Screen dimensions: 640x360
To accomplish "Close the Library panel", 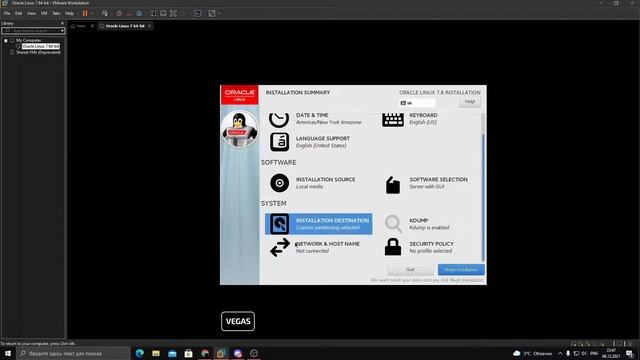I will tap(62, 23).
